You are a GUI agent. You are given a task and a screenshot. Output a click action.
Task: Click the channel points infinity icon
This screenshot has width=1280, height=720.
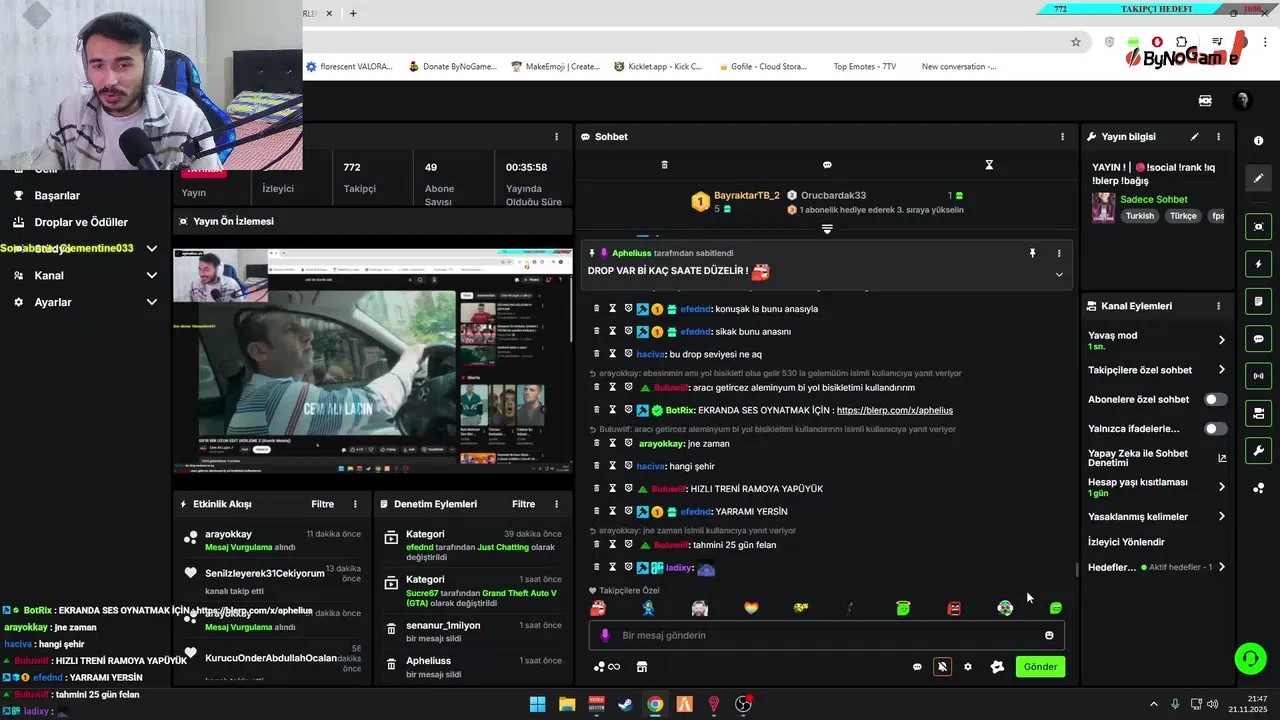click(607, 667)
